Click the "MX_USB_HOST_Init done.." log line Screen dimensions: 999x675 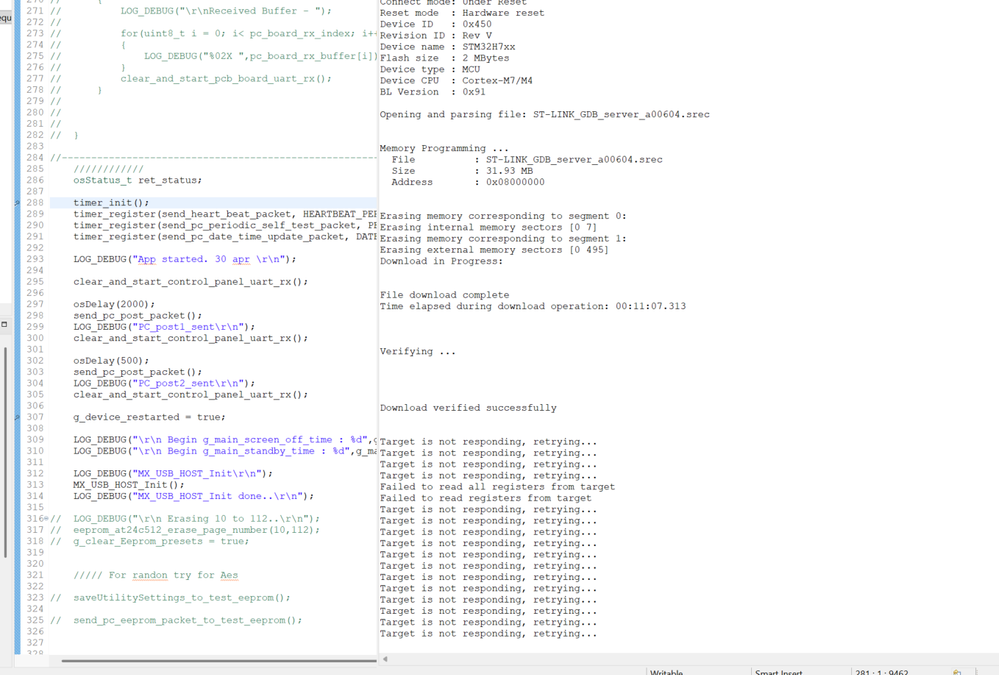point(194,497)
